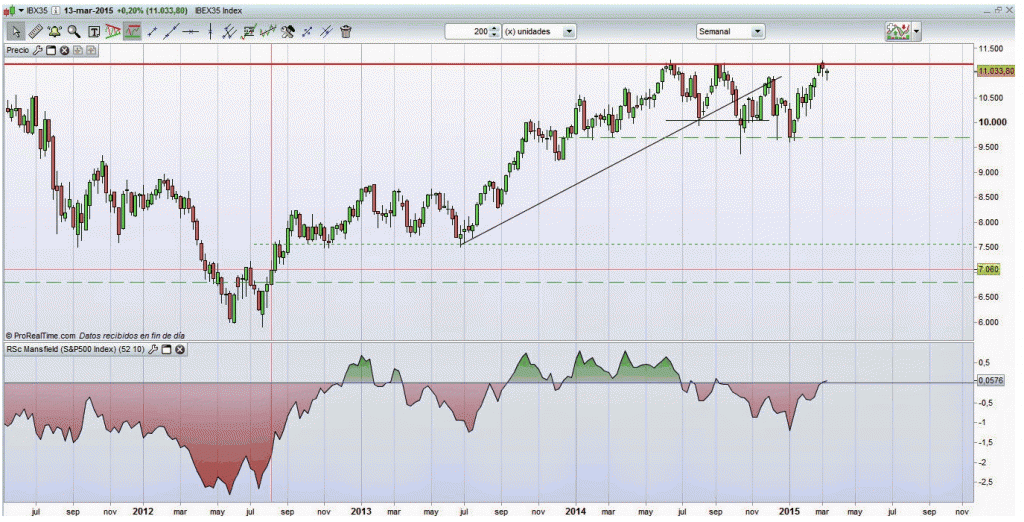Click the trash can delete icon
This screenshot has width=1024, height=522.
[345, 31]
